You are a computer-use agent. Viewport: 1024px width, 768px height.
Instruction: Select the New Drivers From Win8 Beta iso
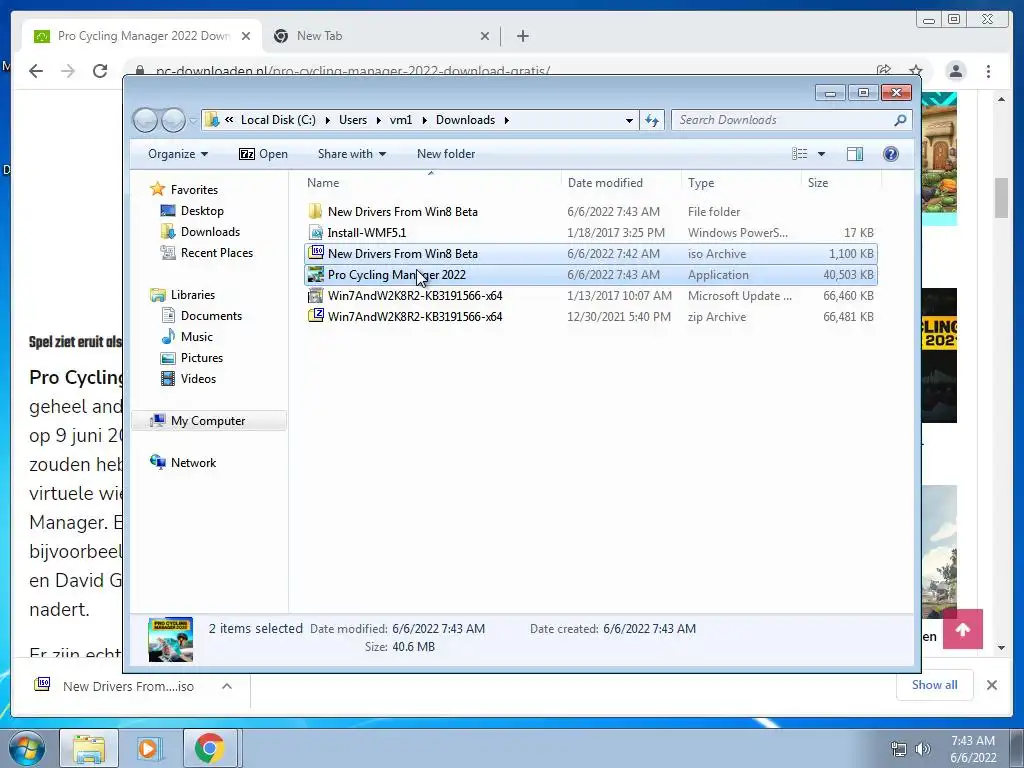(x=591, y=253)
